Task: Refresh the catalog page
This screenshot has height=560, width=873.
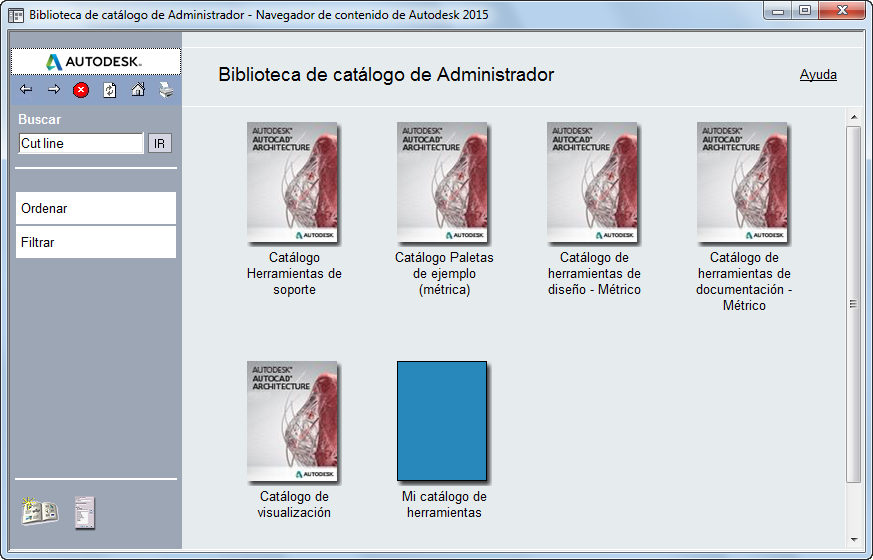Action: click(x=110, y=90)
